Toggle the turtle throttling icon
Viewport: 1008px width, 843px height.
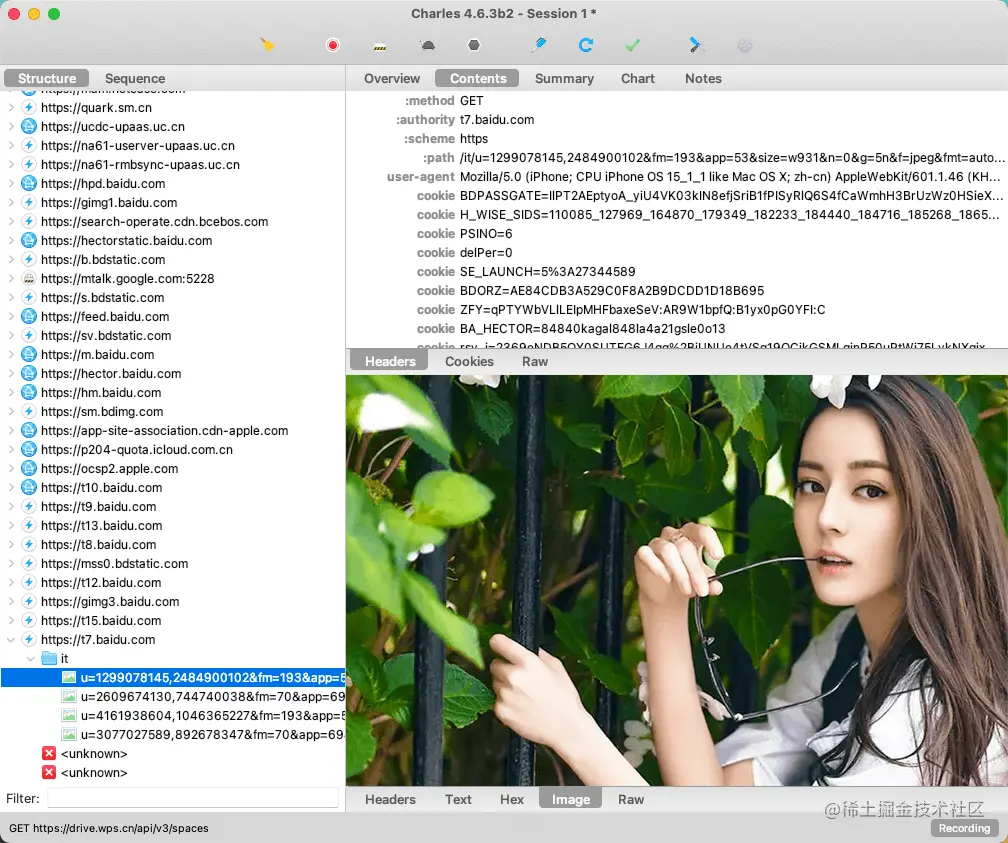pyautogui.click(x=428, y=45)
